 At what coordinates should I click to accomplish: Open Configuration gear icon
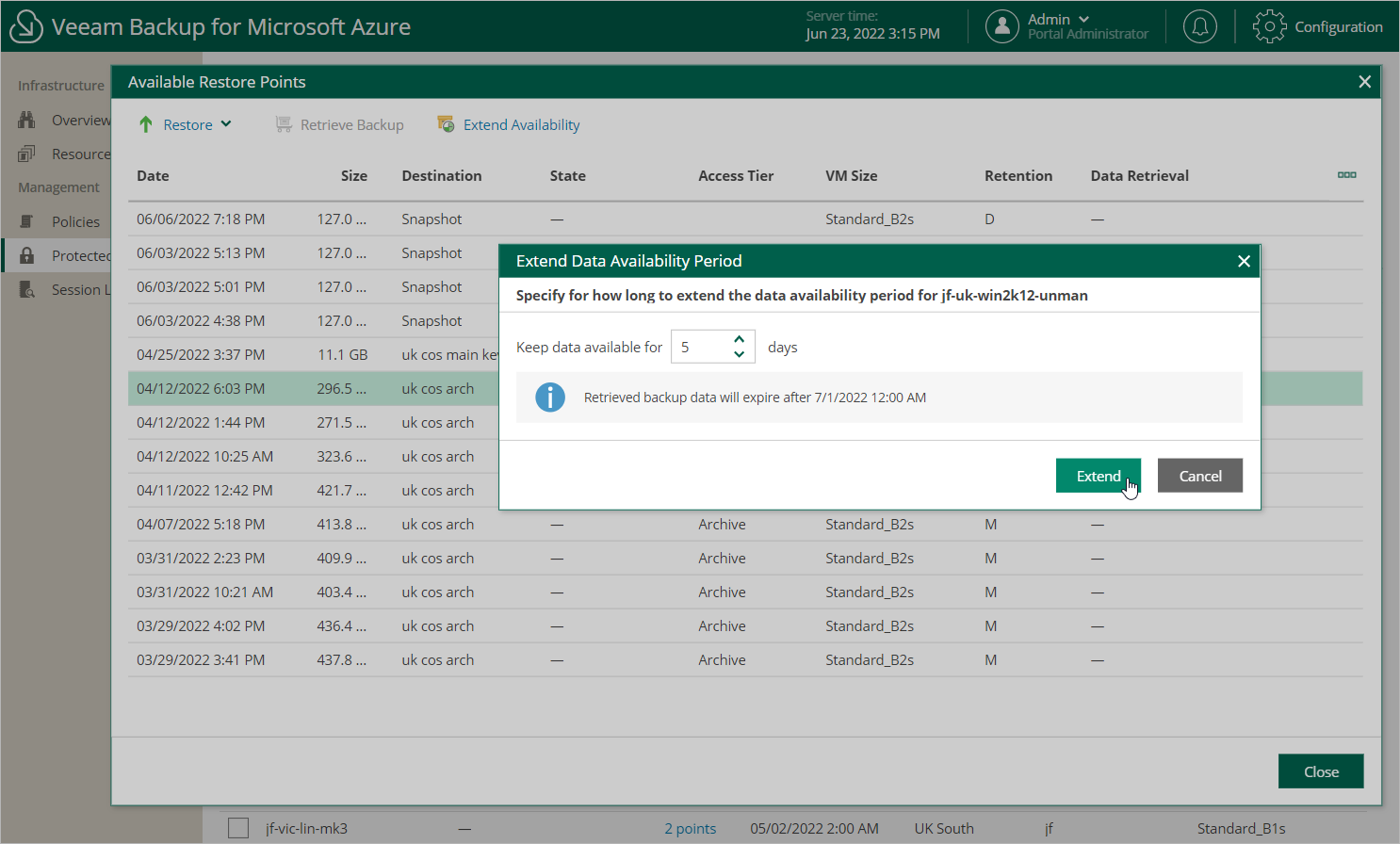coord(1269,26)
